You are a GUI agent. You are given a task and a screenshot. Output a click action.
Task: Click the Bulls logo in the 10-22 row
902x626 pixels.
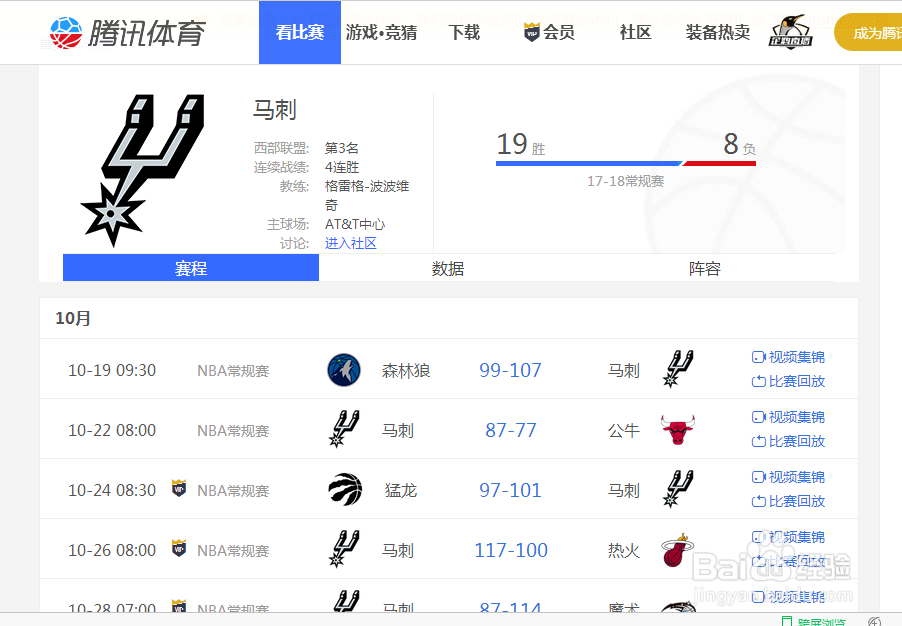point(678,429)
